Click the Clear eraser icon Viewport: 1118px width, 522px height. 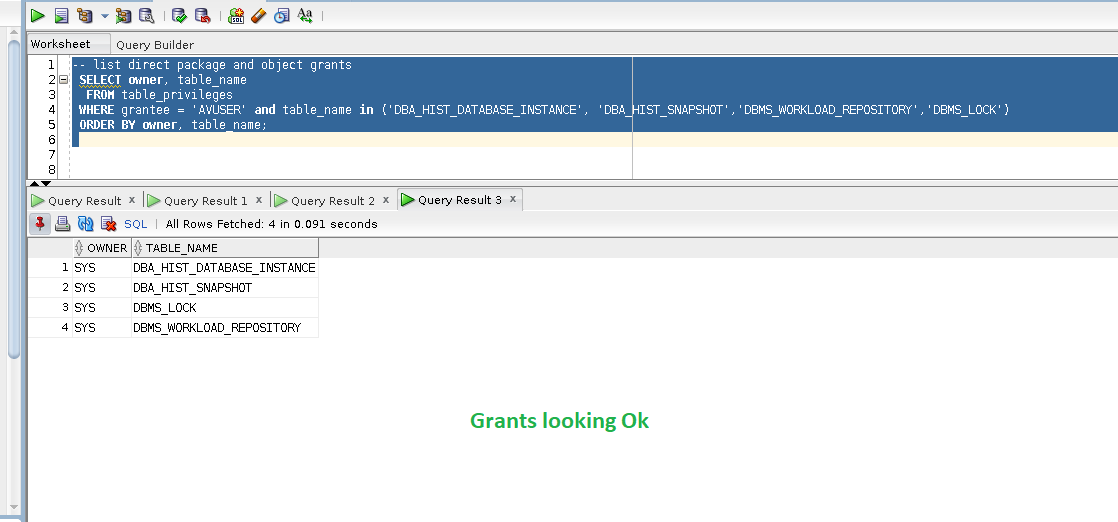click(259, 15)
